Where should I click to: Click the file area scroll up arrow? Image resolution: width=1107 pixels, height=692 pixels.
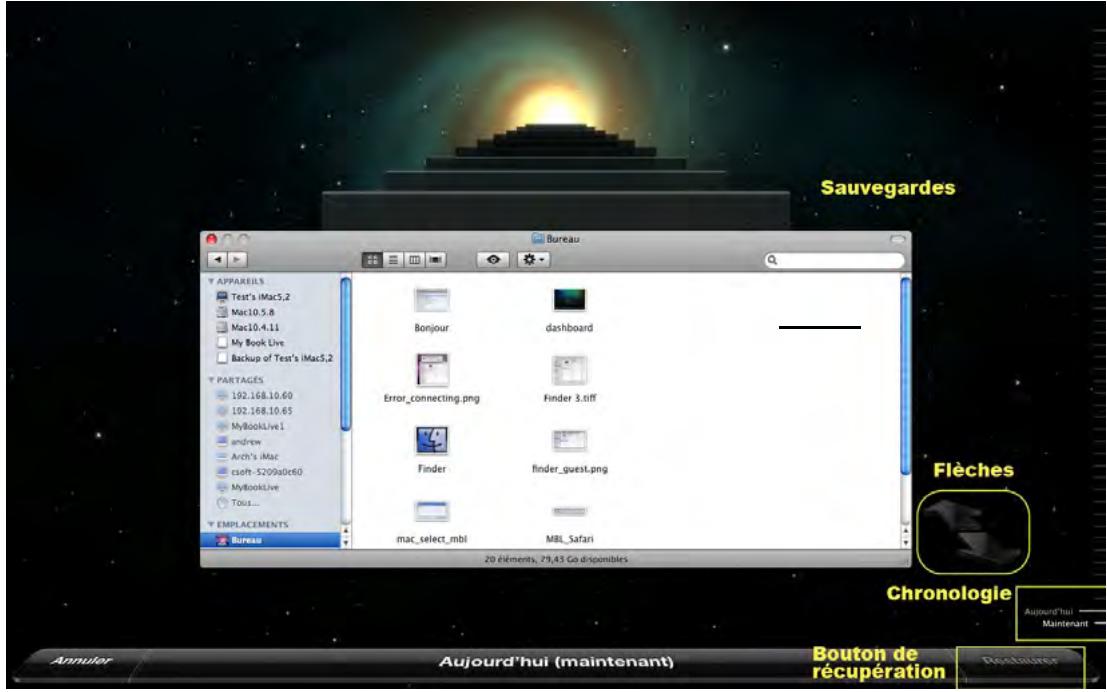pos(906,530)
